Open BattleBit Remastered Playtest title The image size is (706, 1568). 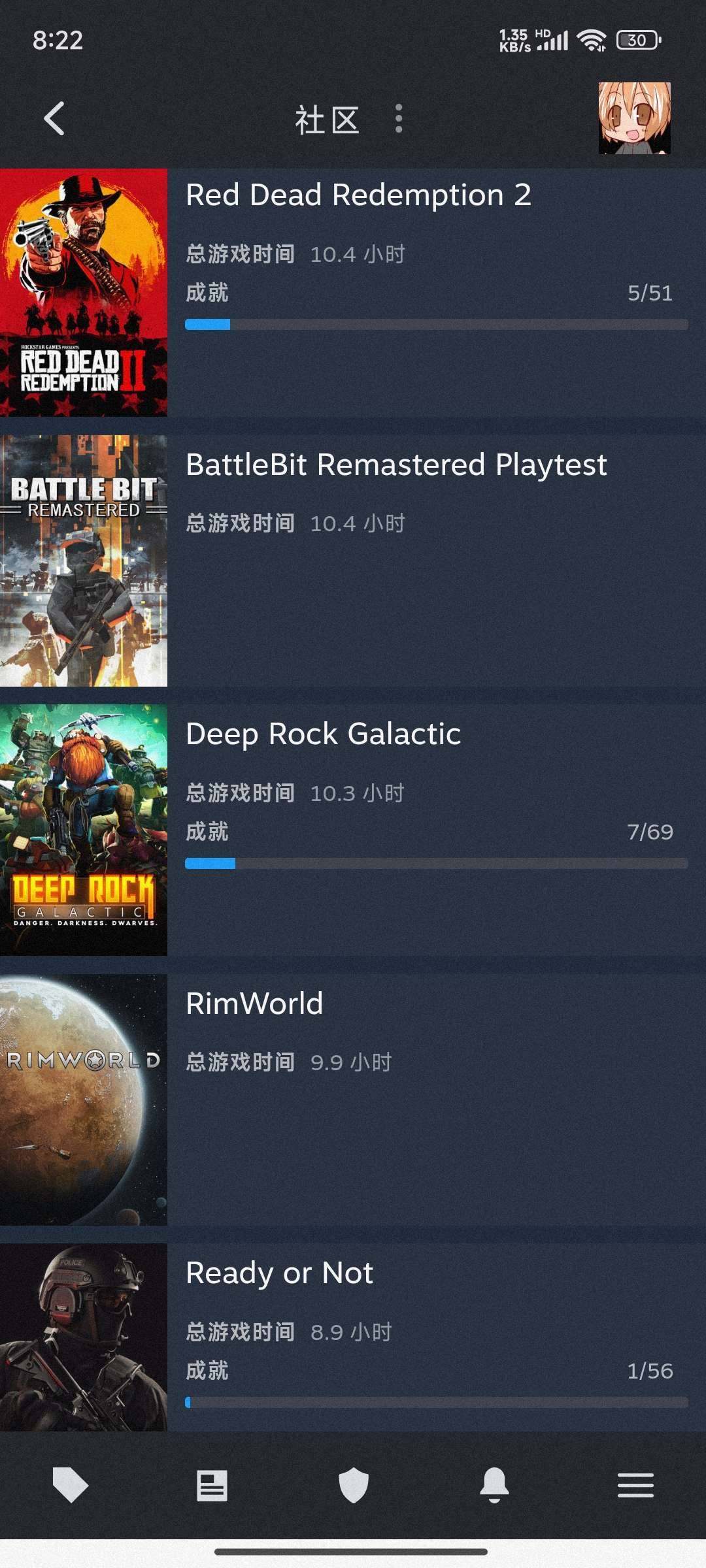396,465
